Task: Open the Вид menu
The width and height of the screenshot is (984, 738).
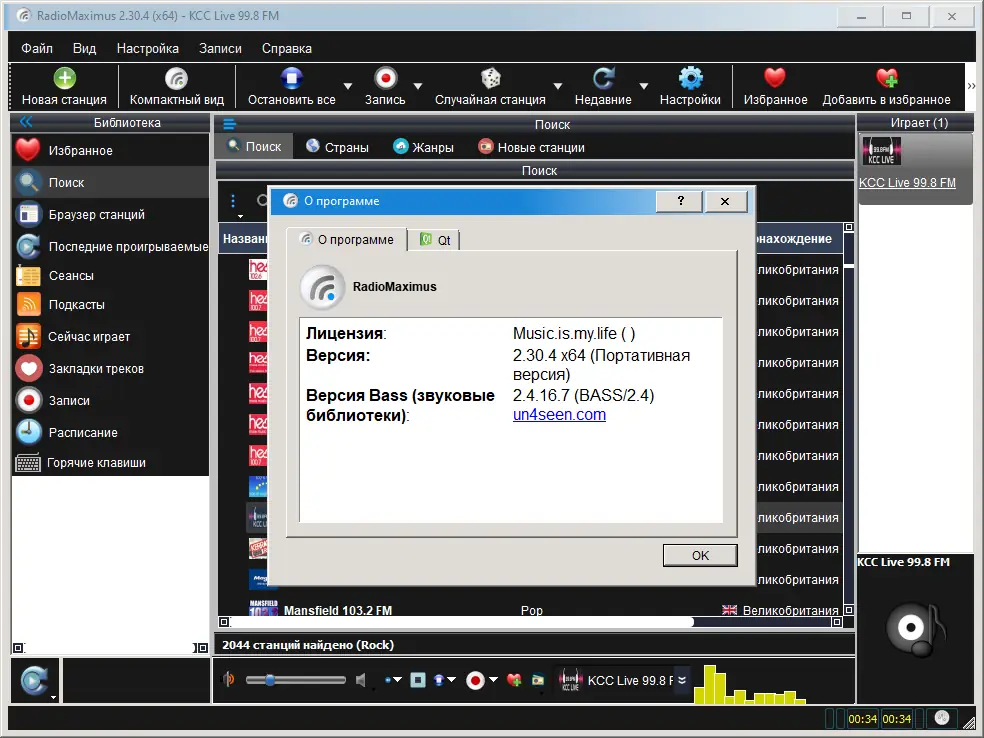Action: [x=84, y=48]
